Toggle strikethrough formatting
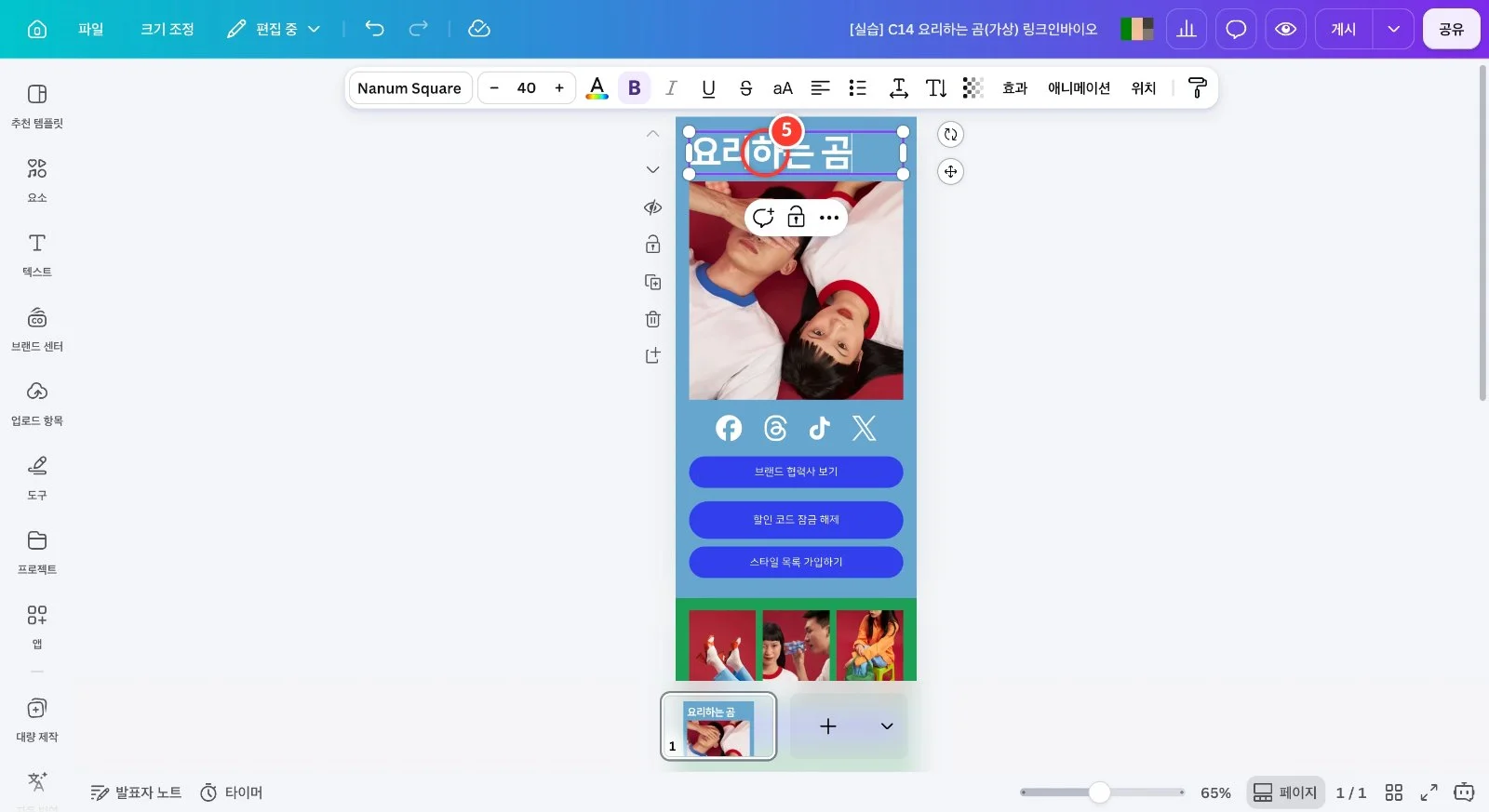The height and width of the screenshot is (812, 1489). (x=745, y=88)
